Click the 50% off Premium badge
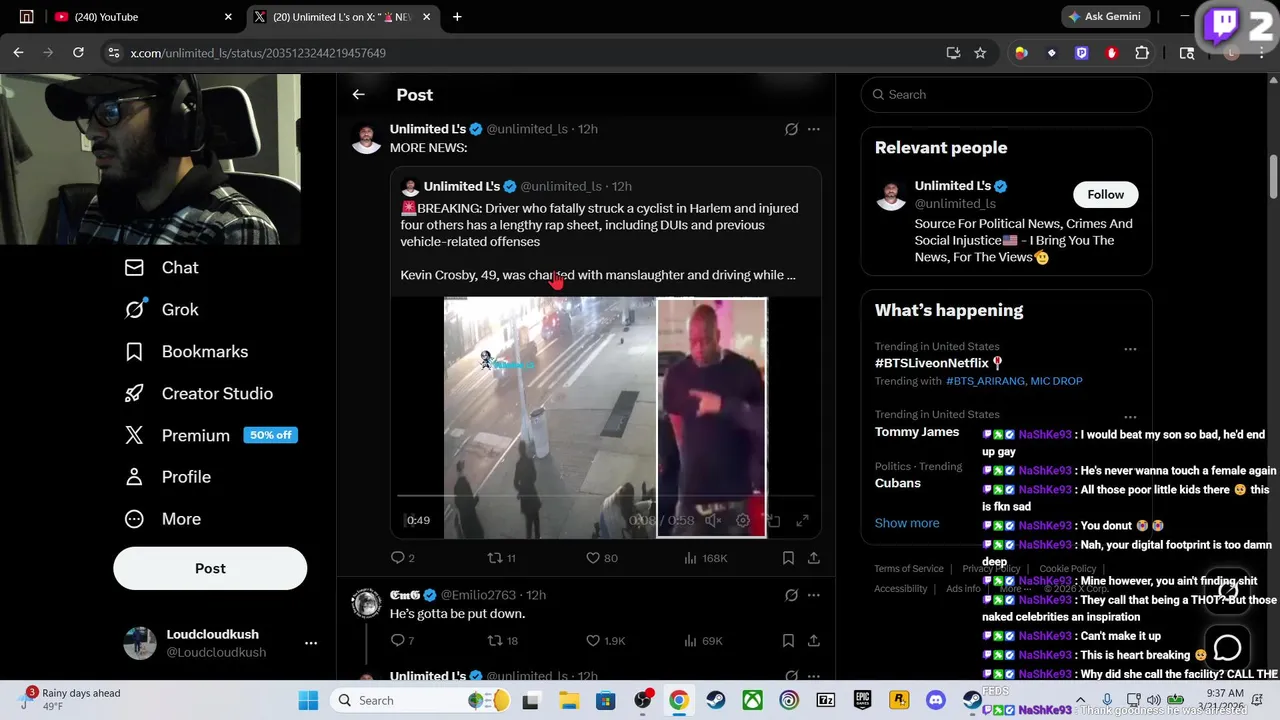 271,435
